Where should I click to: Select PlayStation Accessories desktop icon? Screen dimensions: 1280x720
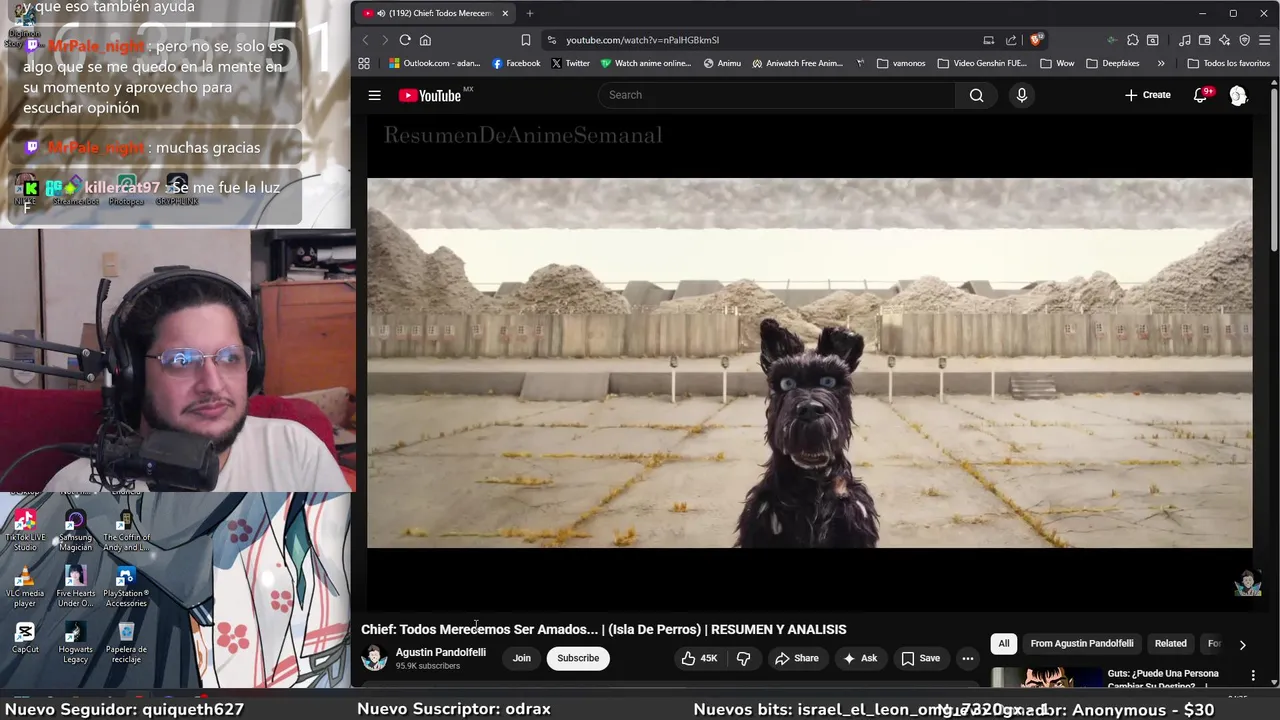click(126, 586)
